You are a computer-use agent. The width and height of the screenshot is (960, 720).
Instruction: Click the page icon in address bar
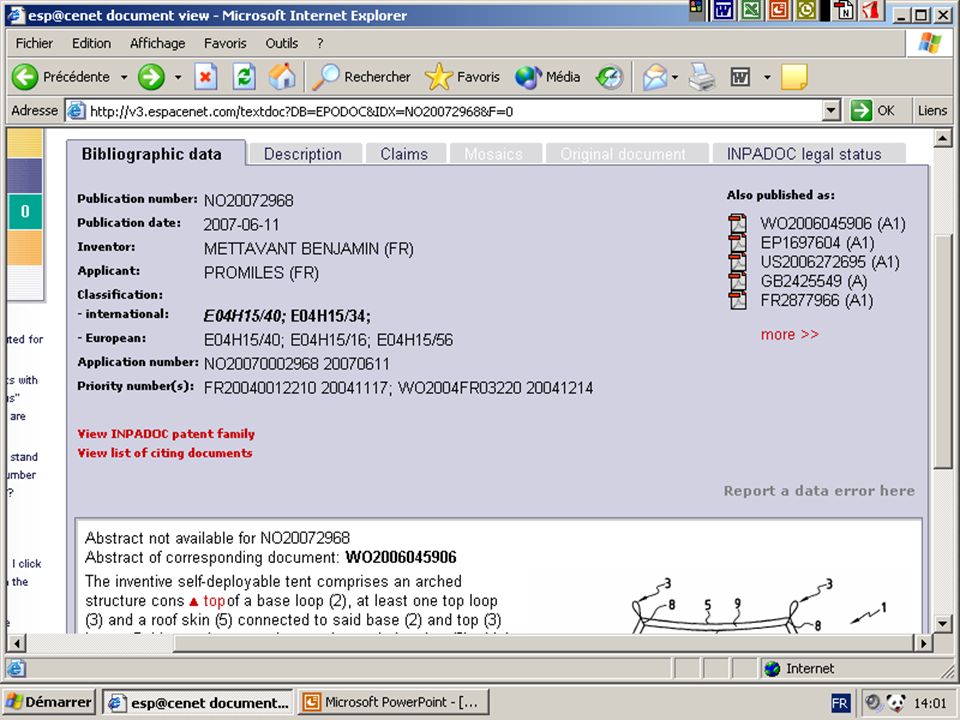[x=76, y=111]
